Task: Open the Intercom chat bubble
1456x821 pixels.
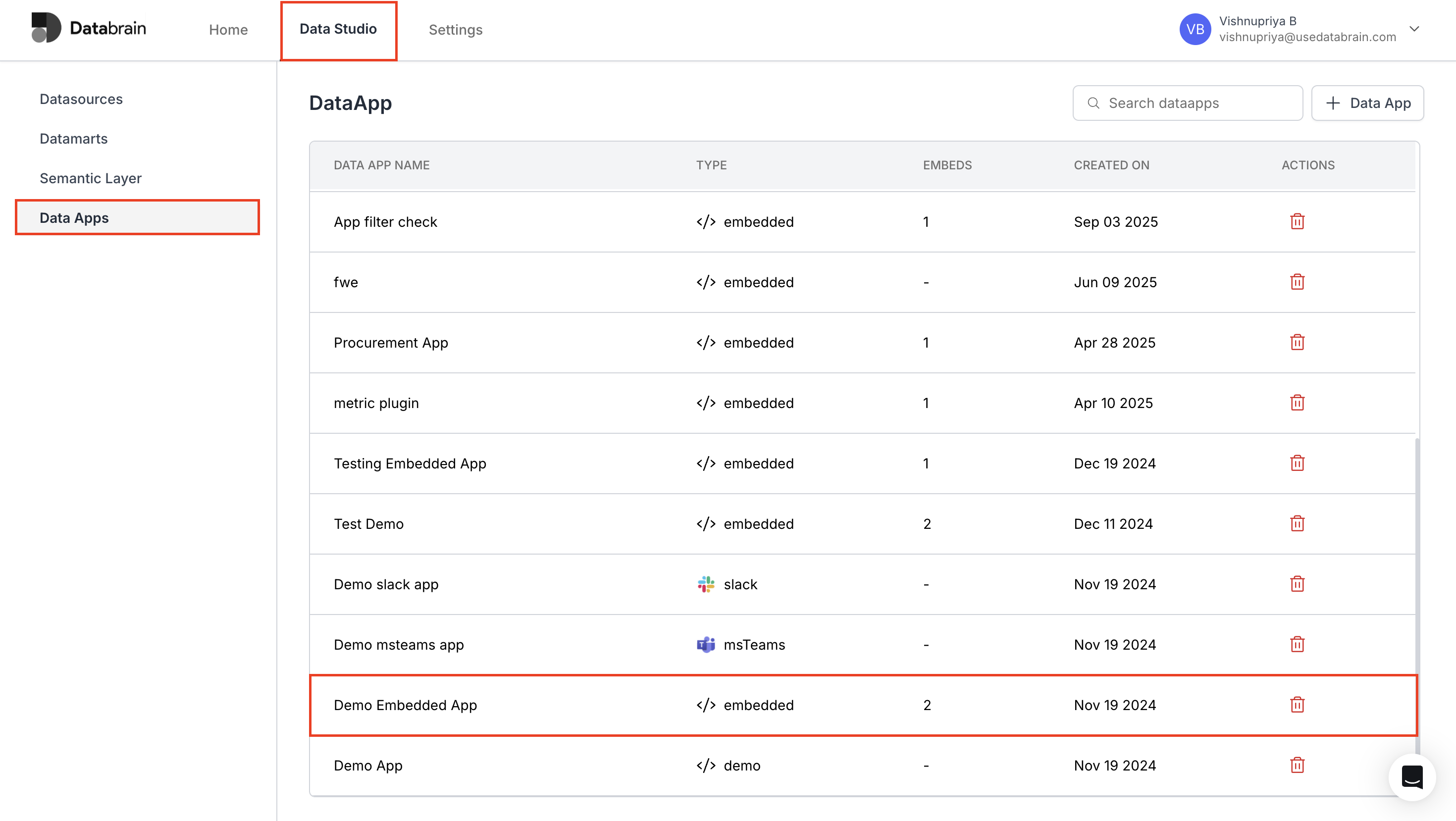Action: point(1411,776)
